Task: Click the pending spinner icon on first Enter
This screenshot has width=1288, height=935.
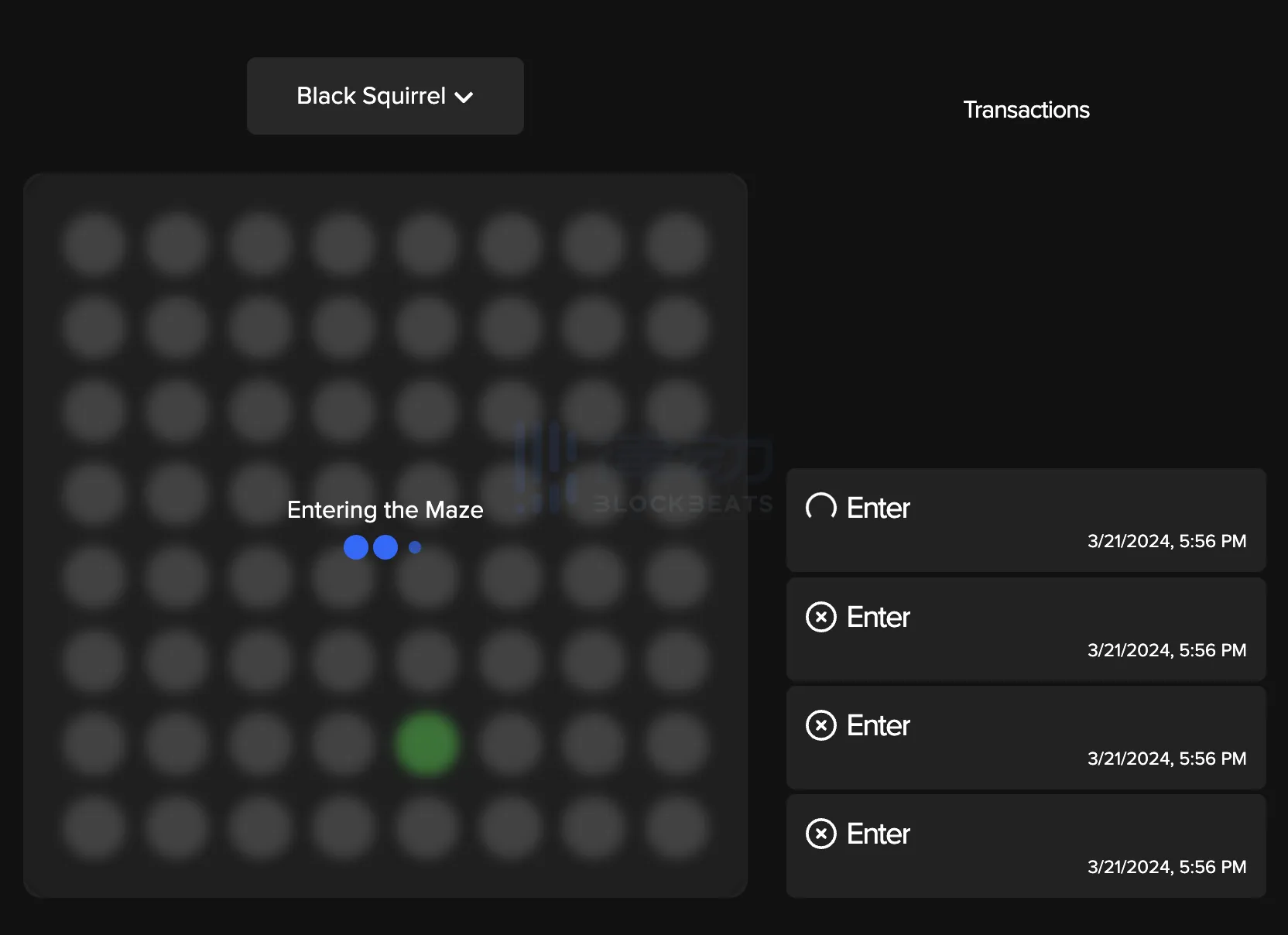Action: [x=820, y=508]
